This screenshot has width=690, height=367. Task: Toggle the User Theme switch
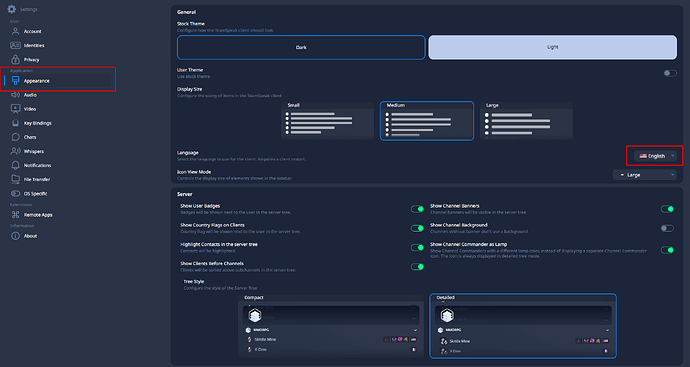coord(670,73)
